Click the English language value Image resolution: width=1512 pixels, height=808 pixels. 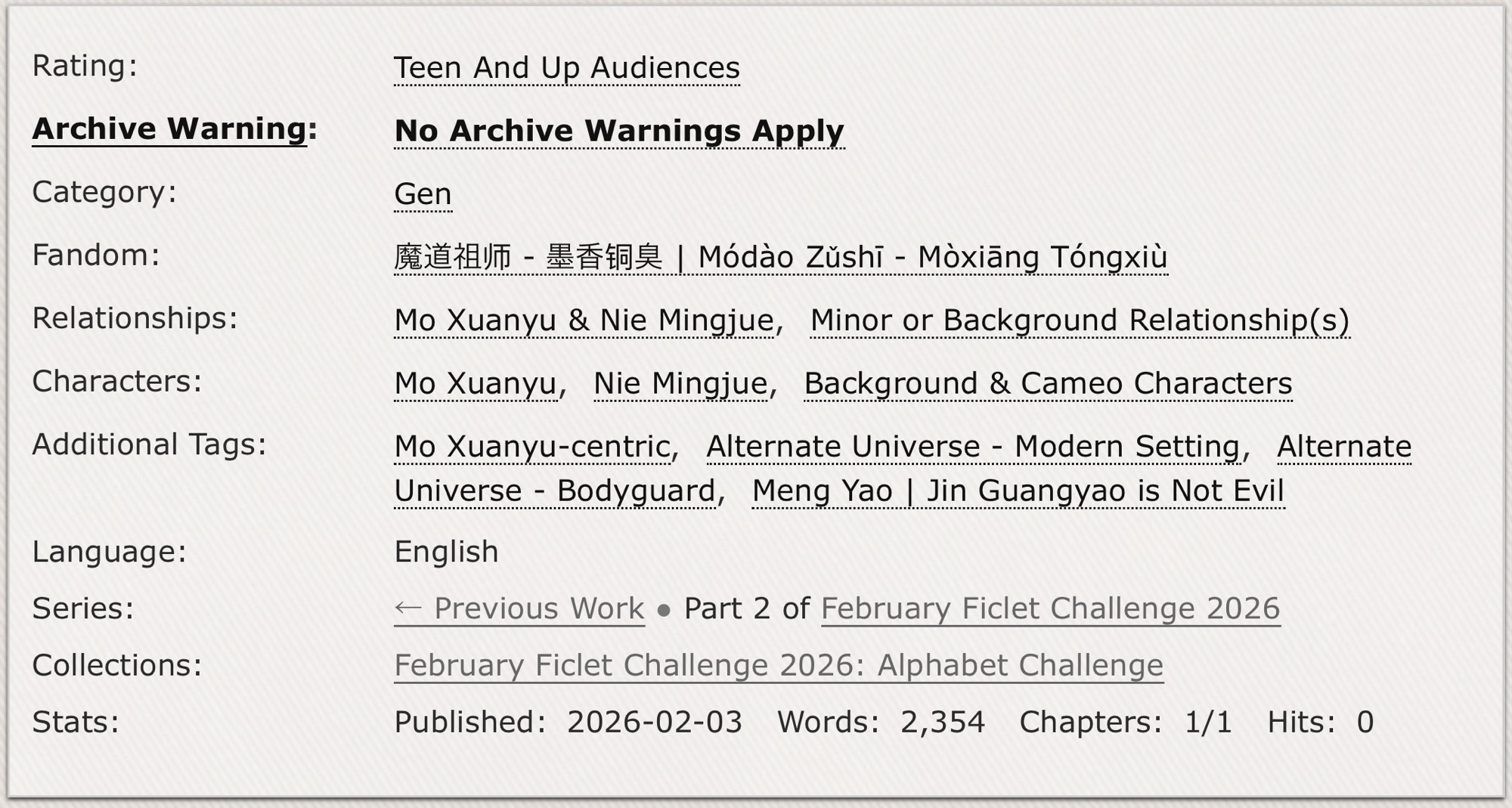446,552
